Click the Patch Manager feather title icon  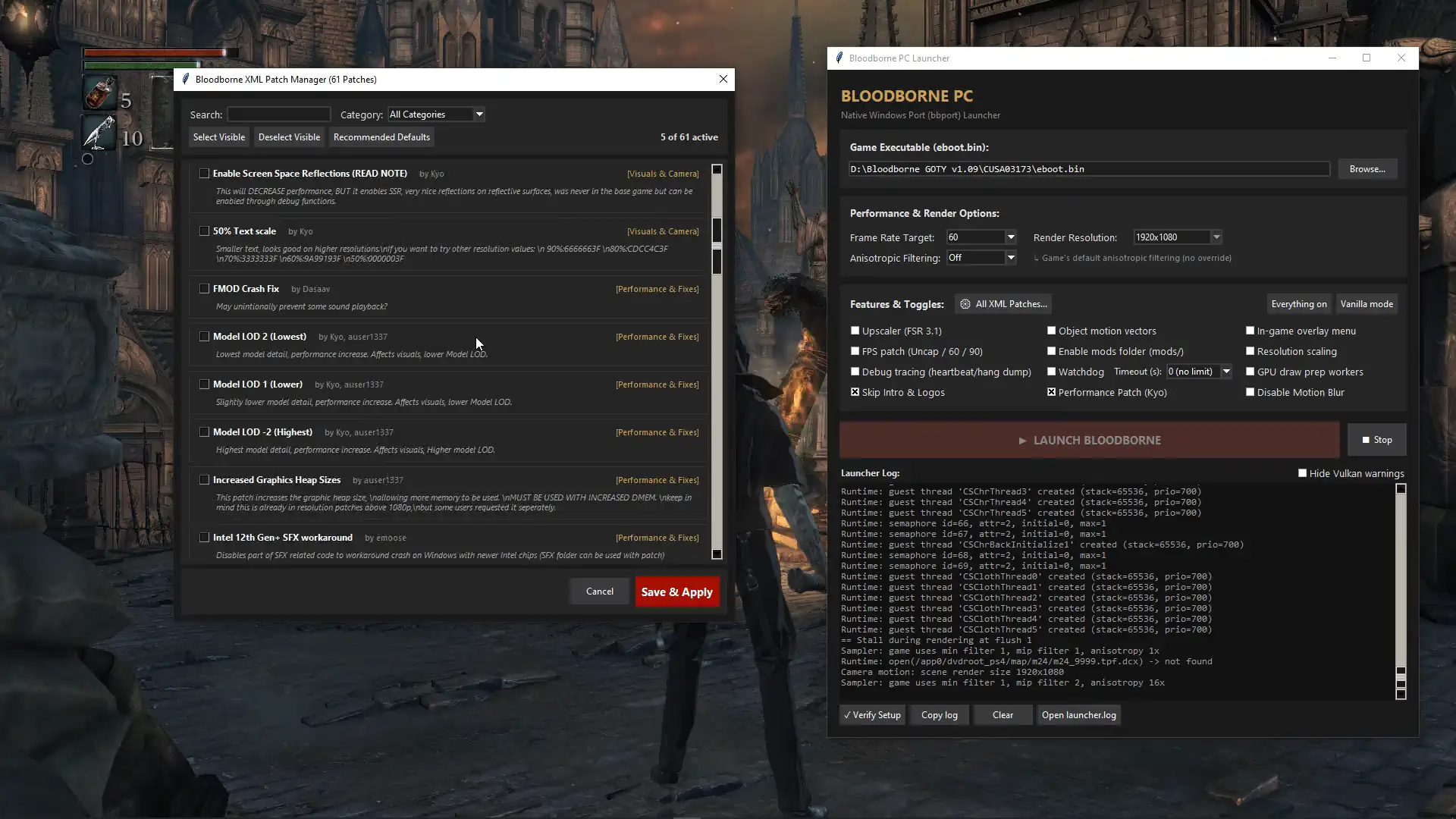click(x=185, y=79)
